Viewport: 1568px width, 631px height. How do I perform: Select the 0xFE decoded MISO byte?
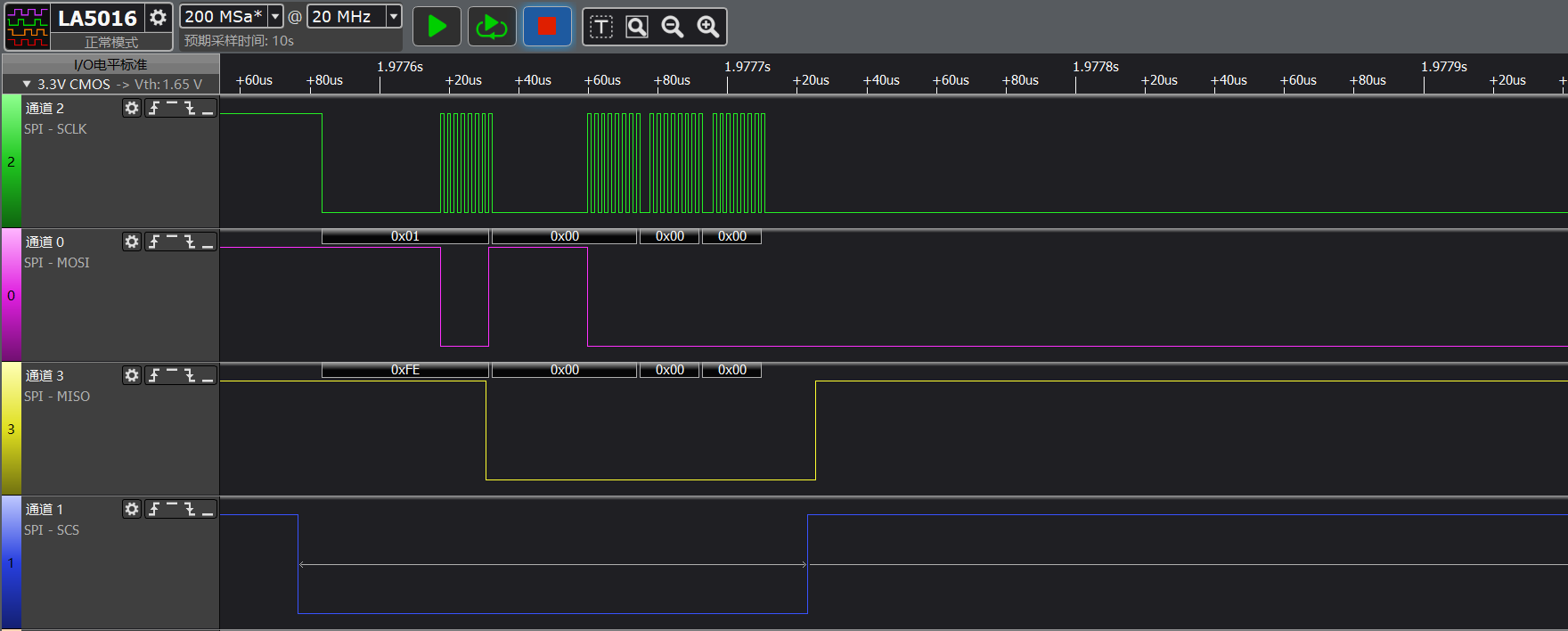tap(405, 370)
